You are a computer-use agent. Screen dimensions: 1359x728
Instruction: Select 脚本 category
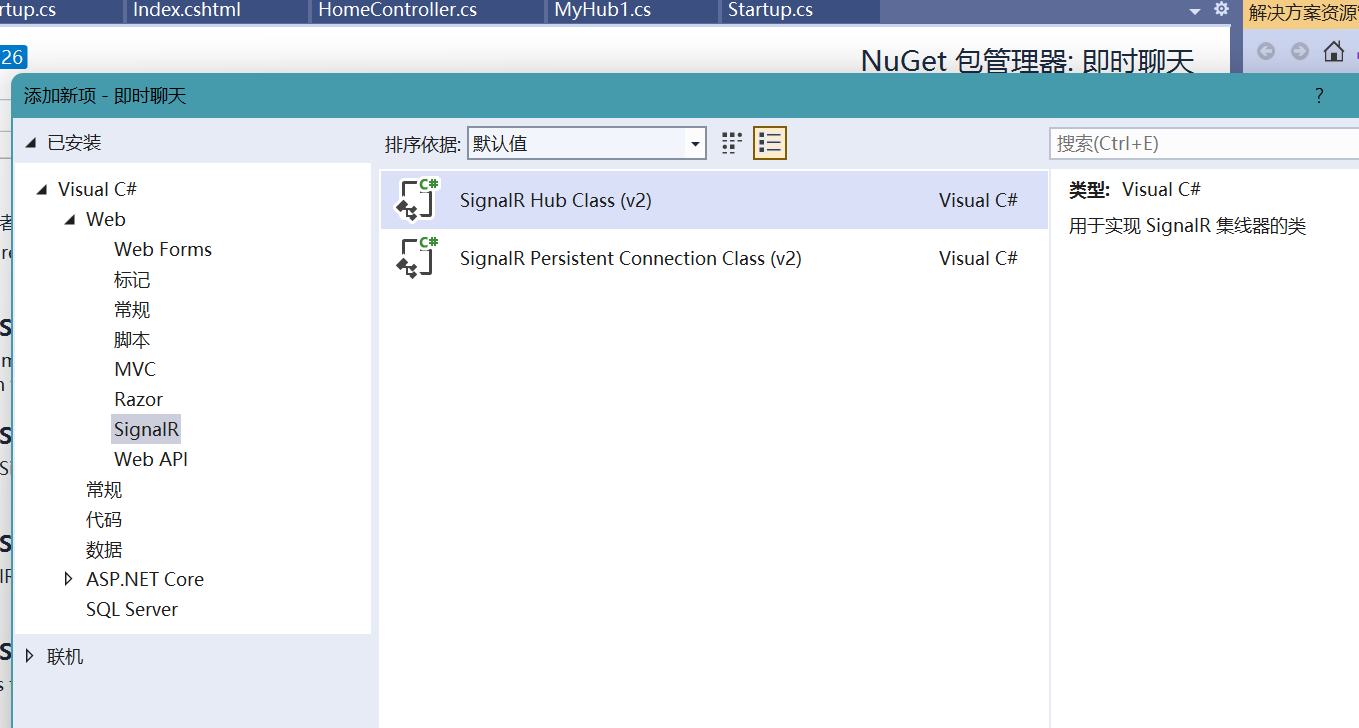132,339
